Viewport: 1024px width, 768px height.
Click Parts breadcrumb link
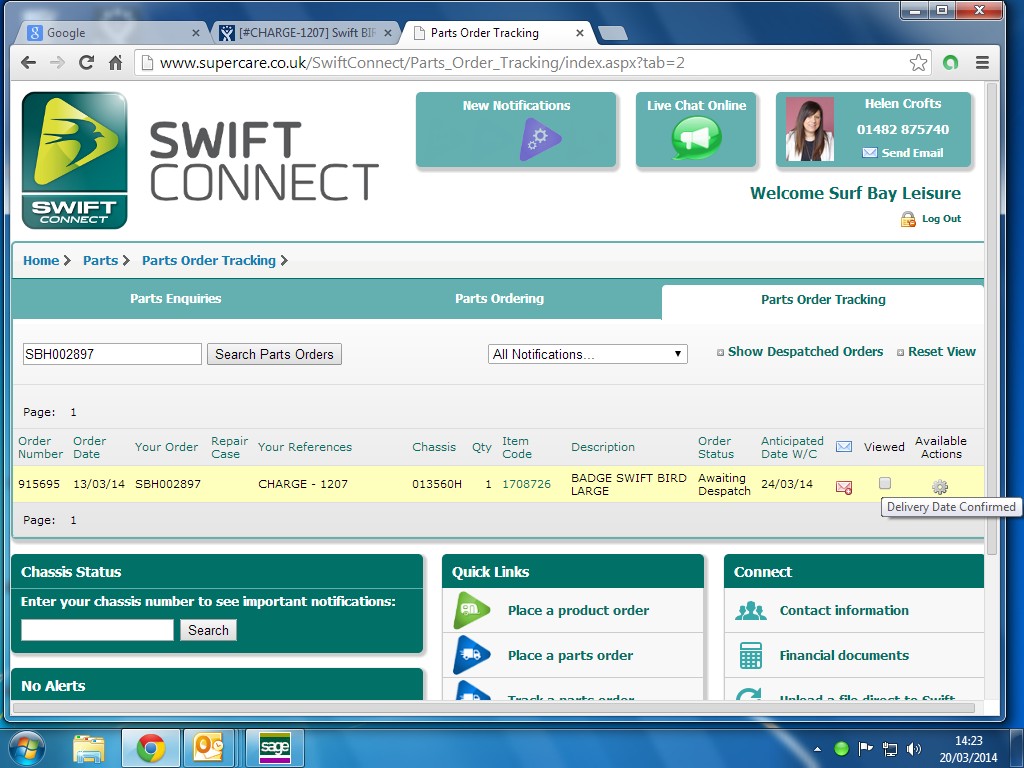pos(101,261)
